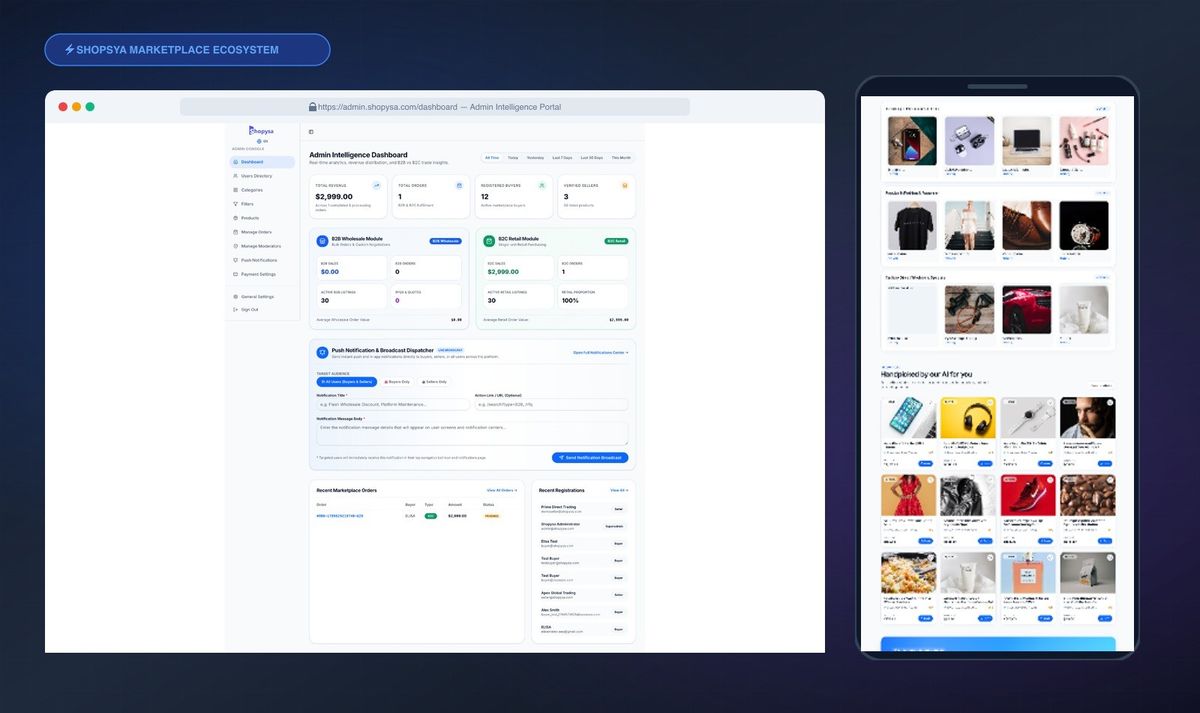Open General Settings in the sidebar
The image size is (1200, 713).
pos(262,297)
